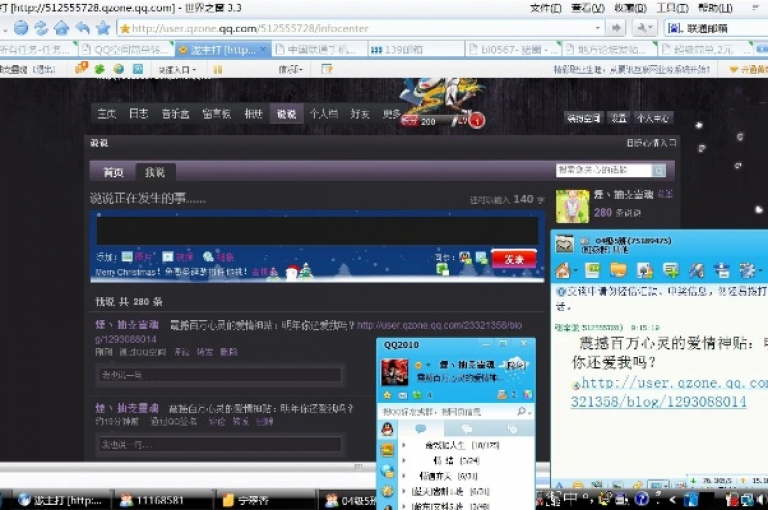Expand the second contact group [5/24] in QQ2010
The height and width of the screenshot is (510, 768).
pos(404,461)
